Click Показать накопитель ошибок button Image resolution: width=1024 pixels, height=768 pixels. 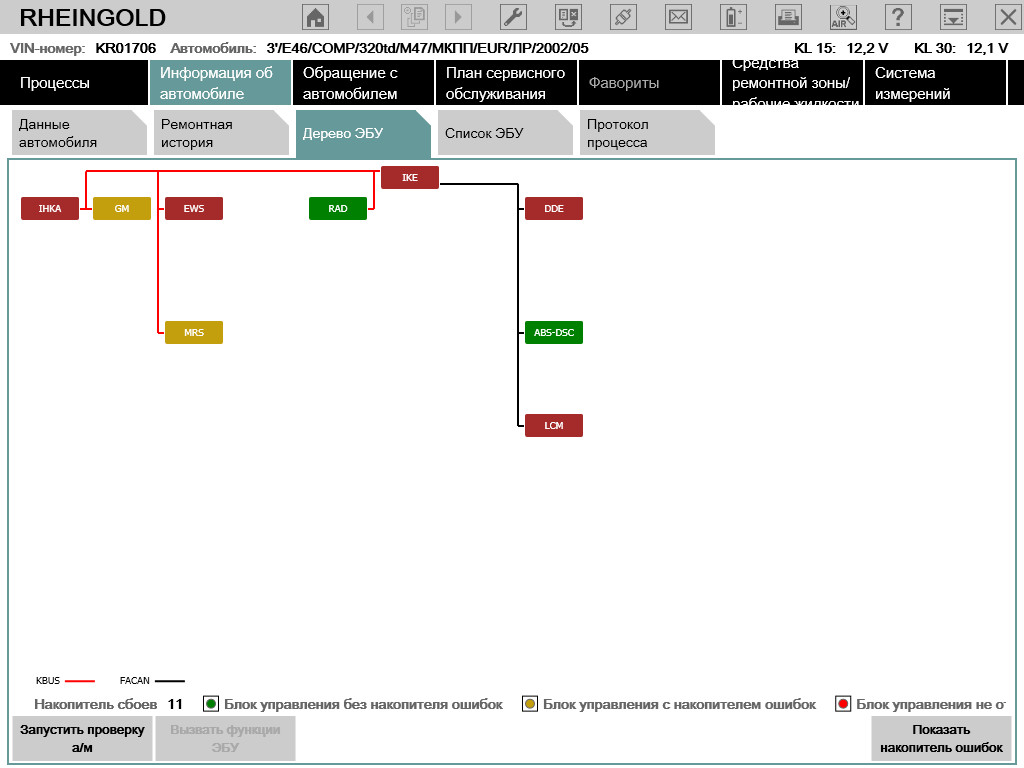tap(941, 739)
